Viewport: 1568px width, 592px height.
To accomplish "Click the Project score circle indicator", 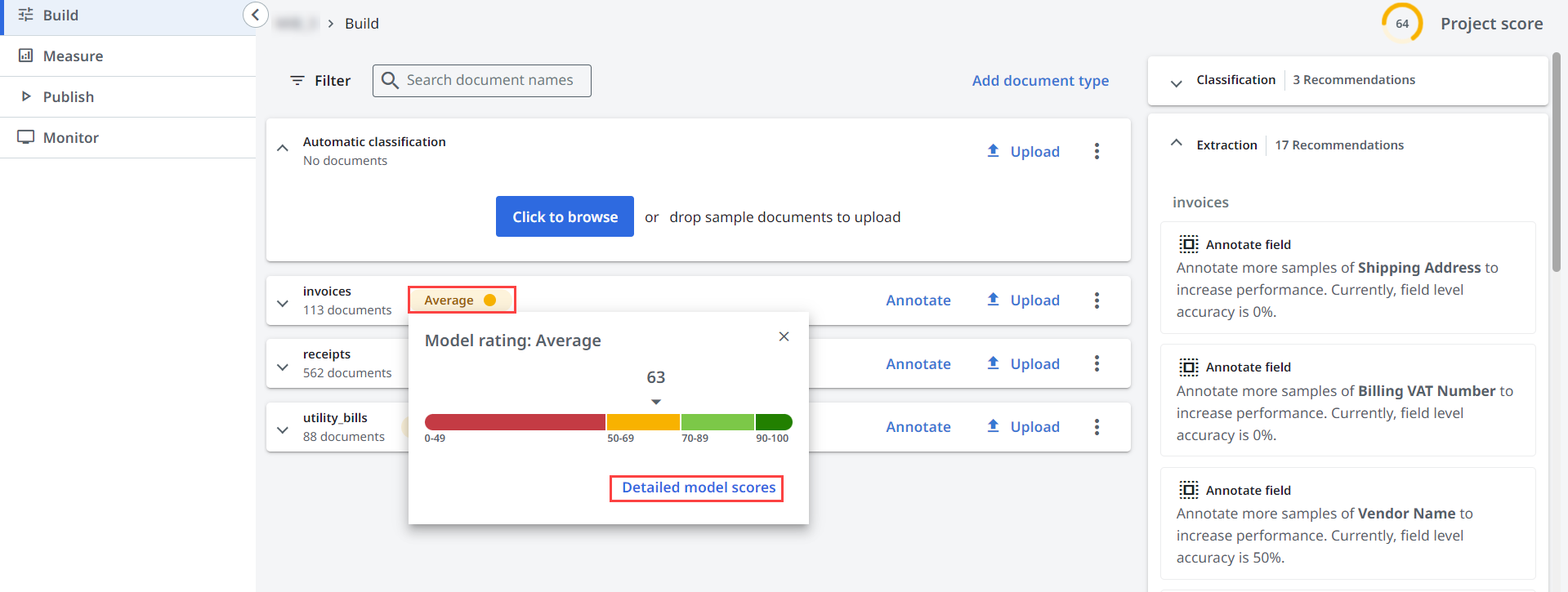I will click(1401, 24).
